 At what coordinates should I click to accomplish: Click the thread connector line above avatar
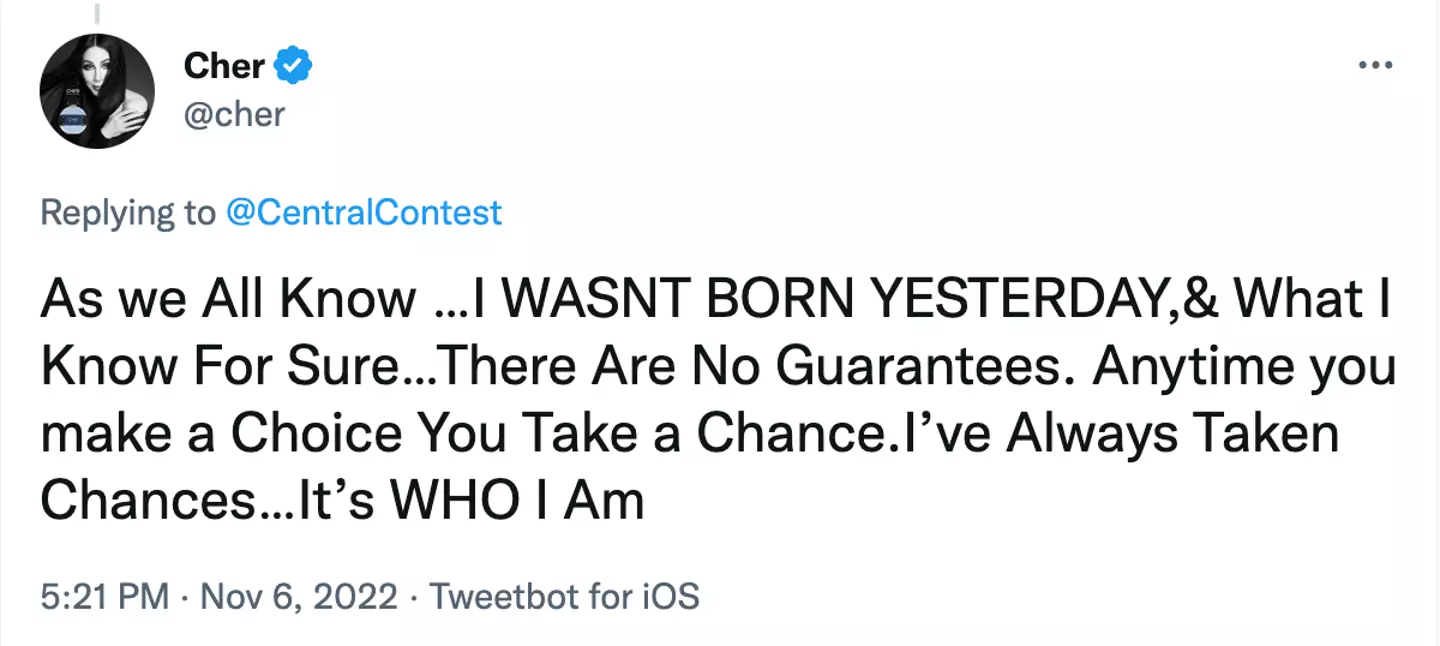97,14
